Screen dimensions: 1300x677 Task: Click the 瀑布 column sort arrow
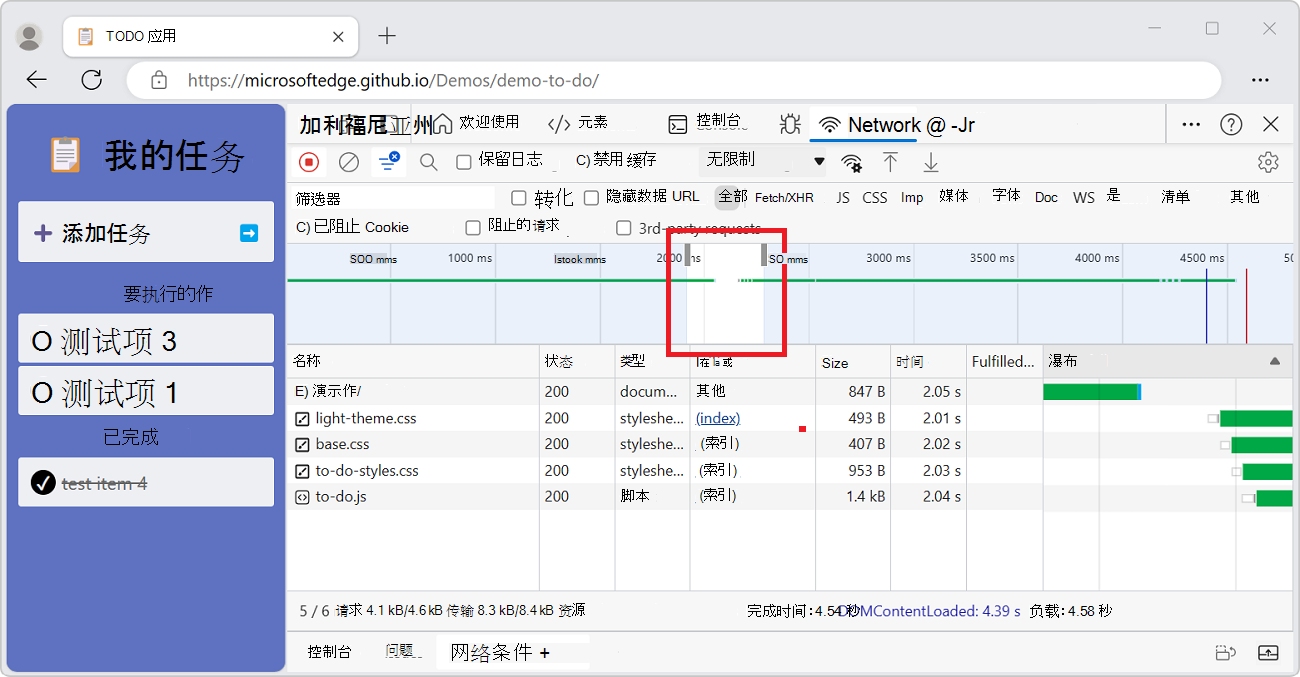point(1274,361)
